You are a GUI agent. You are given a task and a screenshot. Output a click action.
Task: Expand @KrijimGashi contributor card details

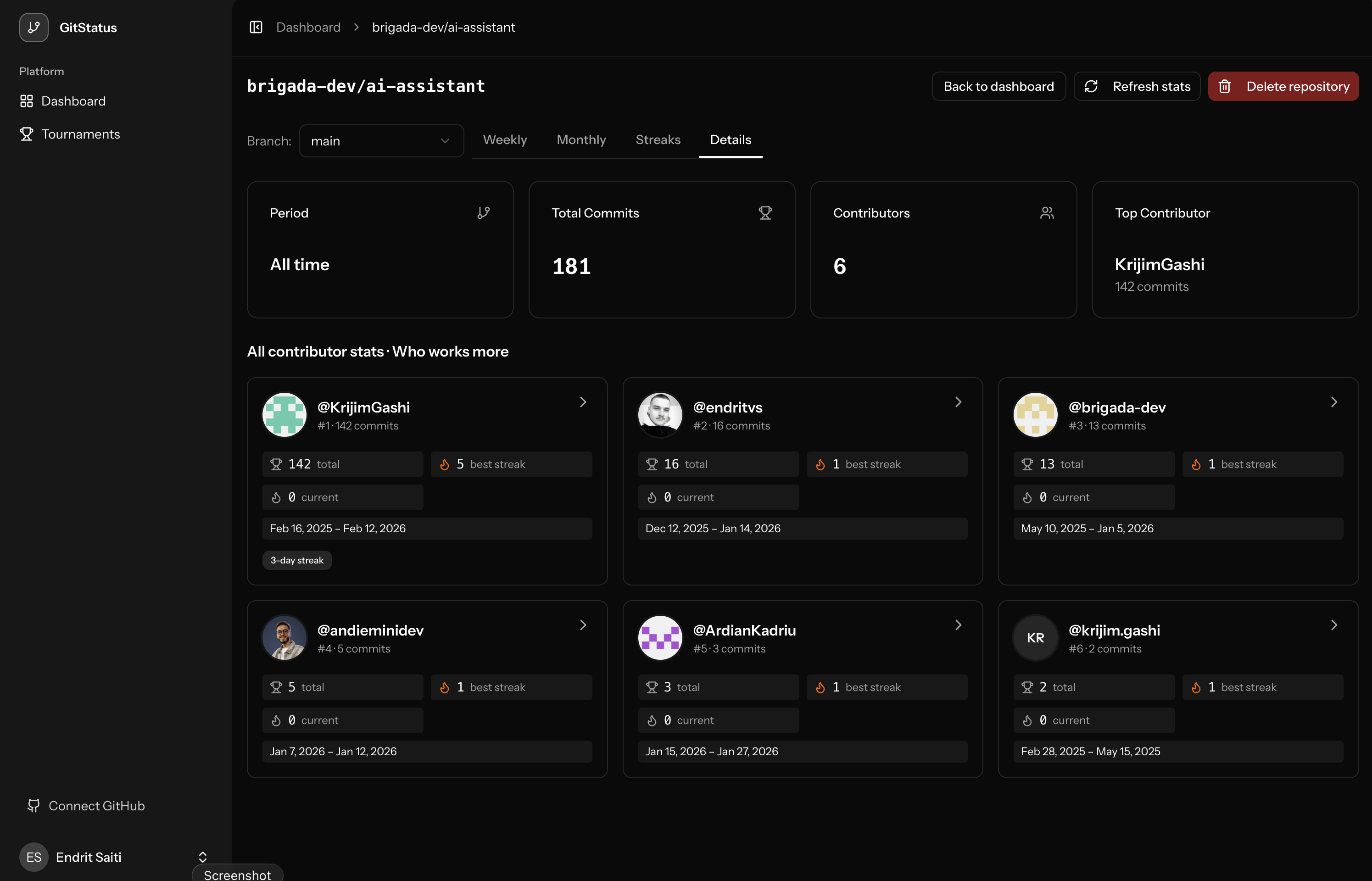click(x=583, y=402)
